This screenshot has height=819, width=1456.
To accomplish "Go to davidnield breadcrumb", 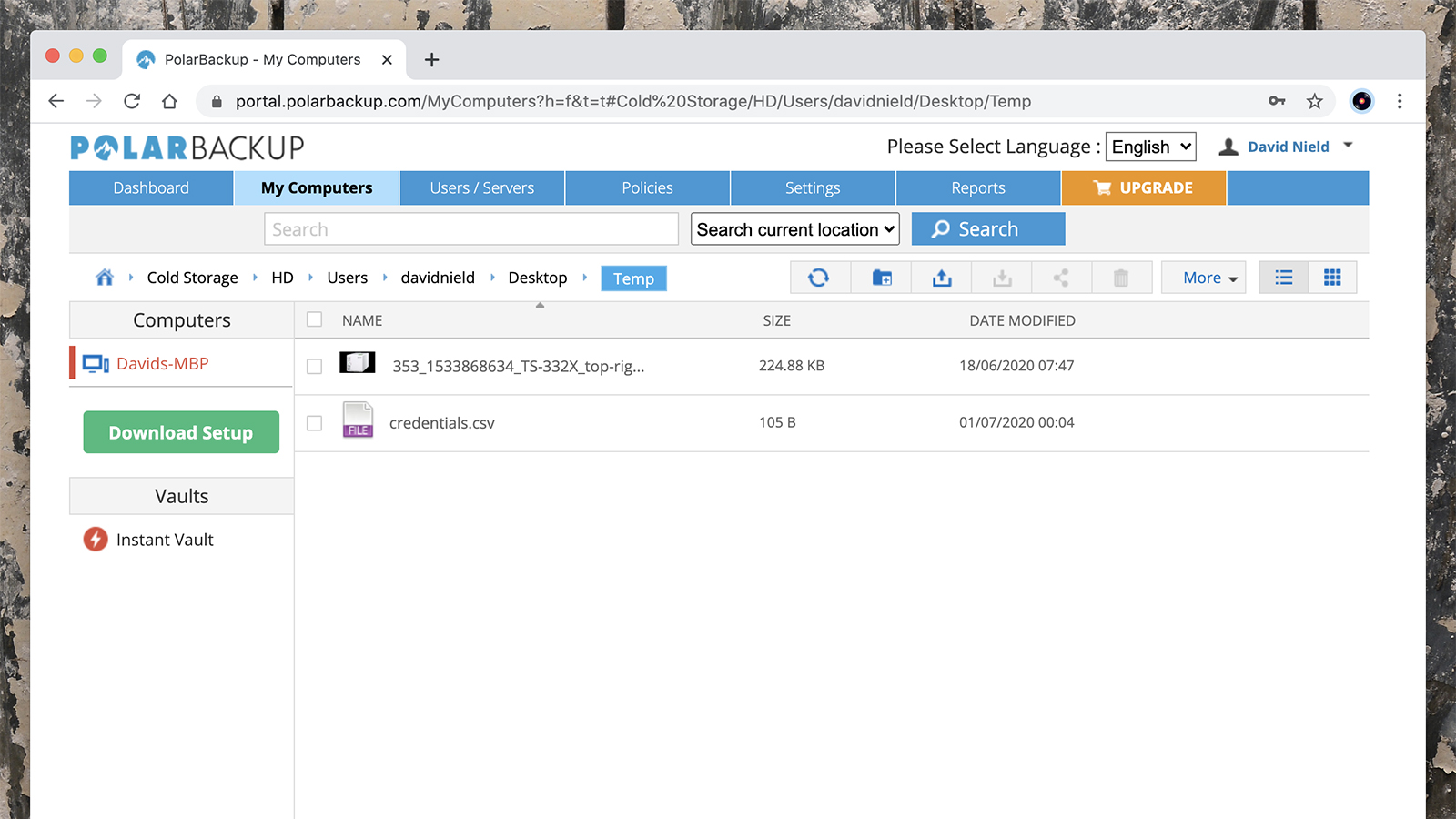I will point(438,278).
